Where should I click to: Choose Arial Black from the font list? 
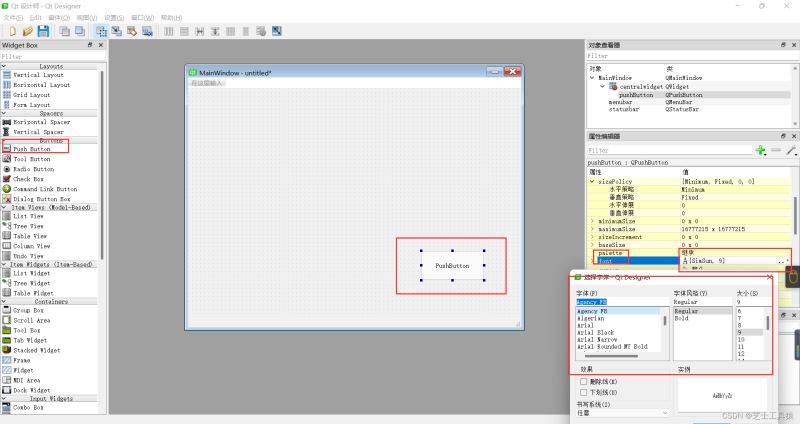coord(595,333)
